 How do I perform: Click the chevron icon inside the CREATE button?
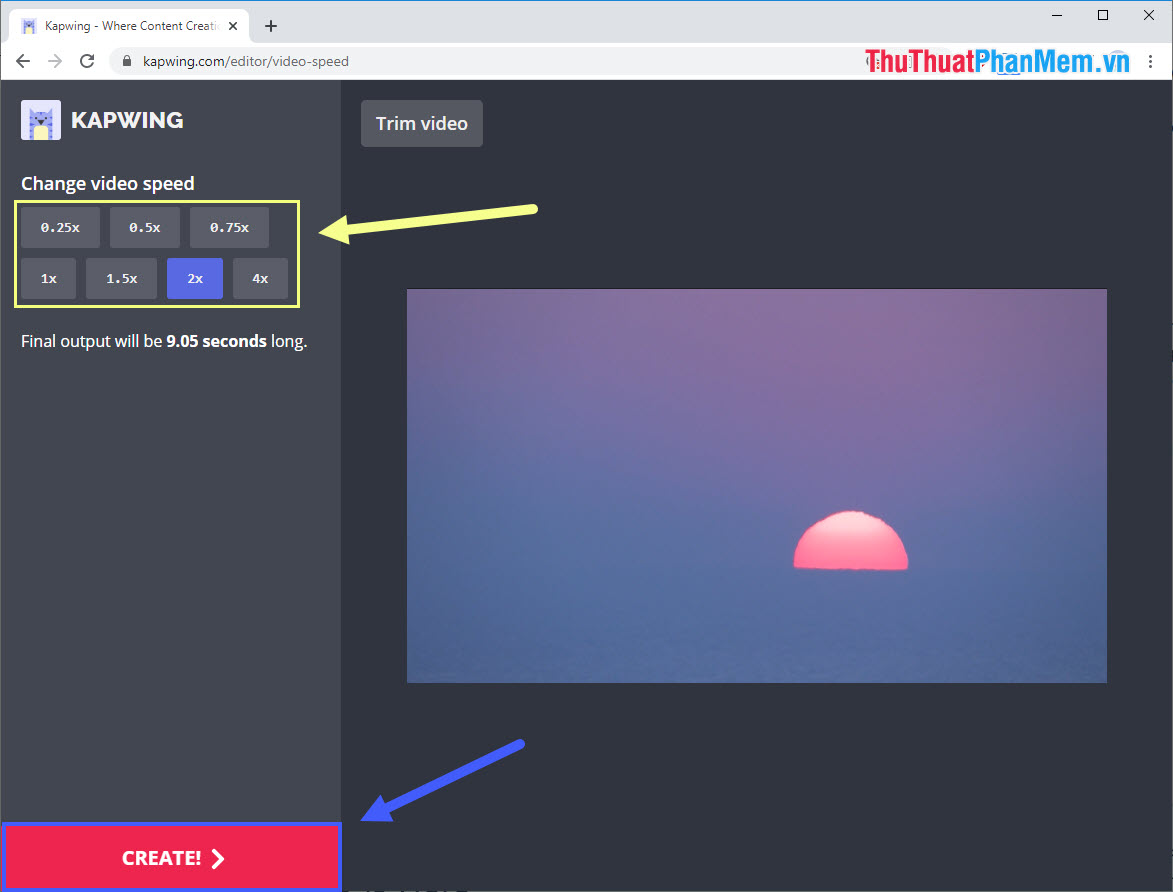[218, 857]
